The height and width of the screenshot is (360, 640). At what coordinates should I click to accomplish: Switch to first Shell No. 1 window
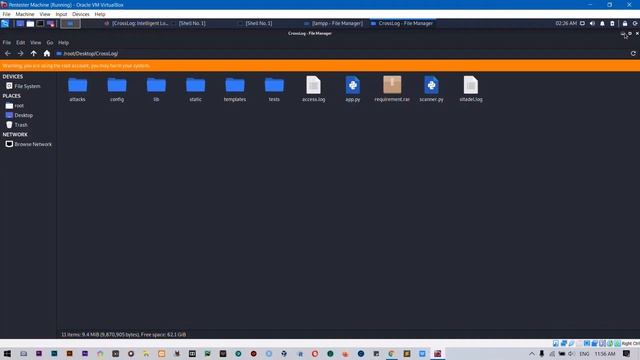[192, 24]
